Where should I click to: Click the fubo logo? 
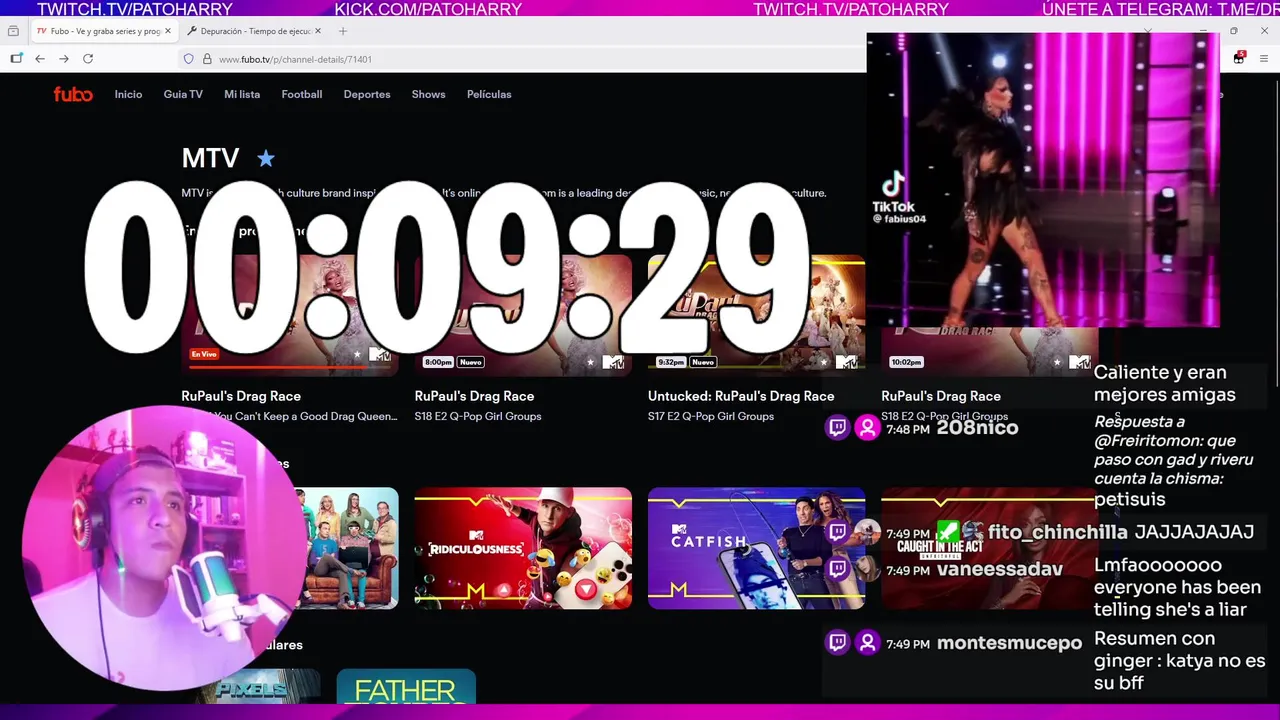click(73, 94)
